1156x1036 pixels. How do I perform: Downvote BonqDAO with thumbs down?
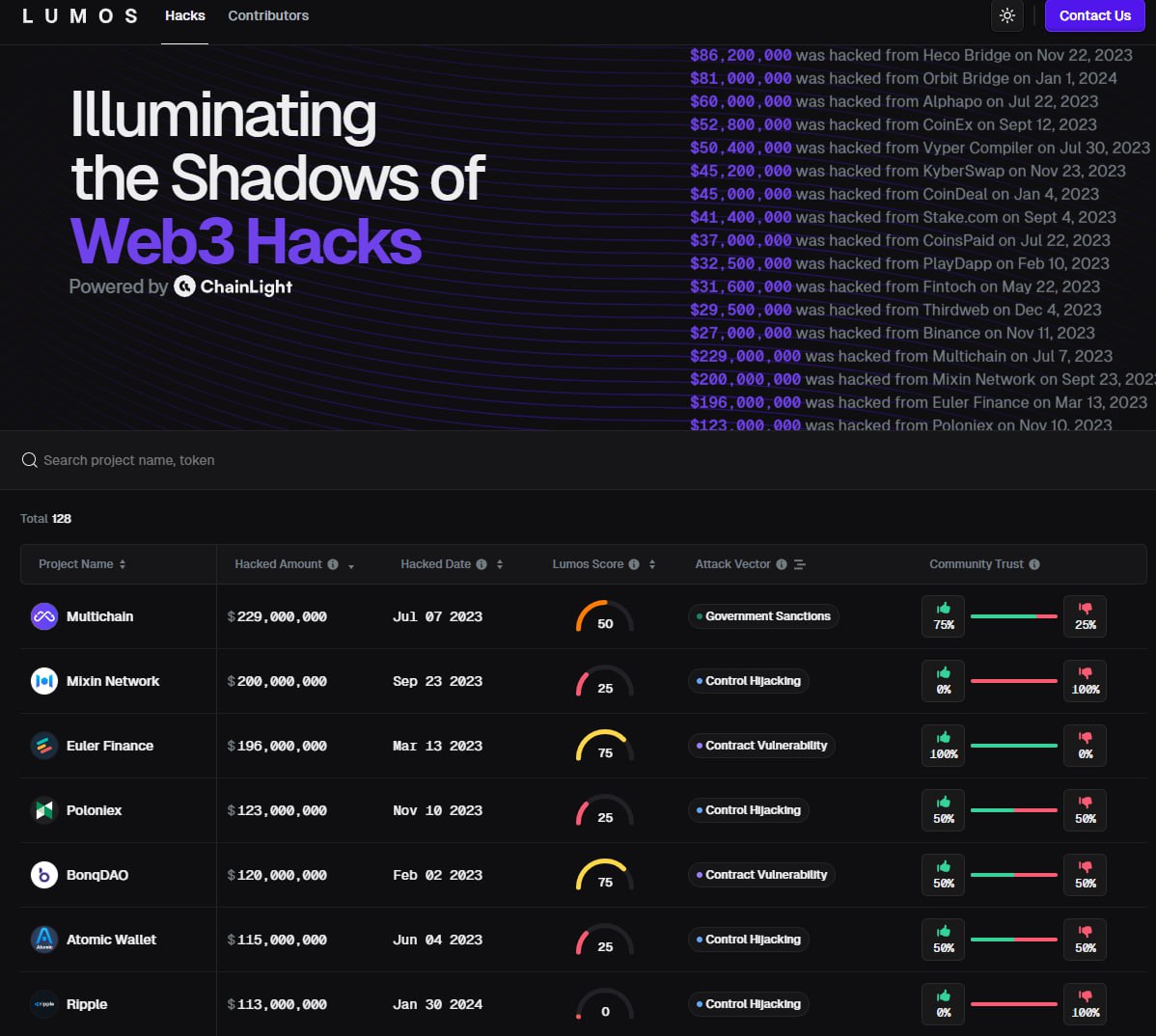point(1086,875)
